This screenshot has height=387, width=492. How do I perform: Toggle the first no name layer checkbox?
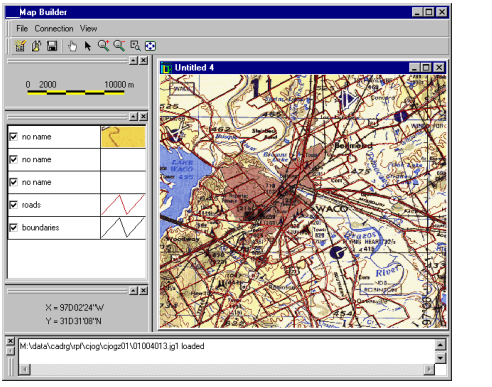(13, 137)
